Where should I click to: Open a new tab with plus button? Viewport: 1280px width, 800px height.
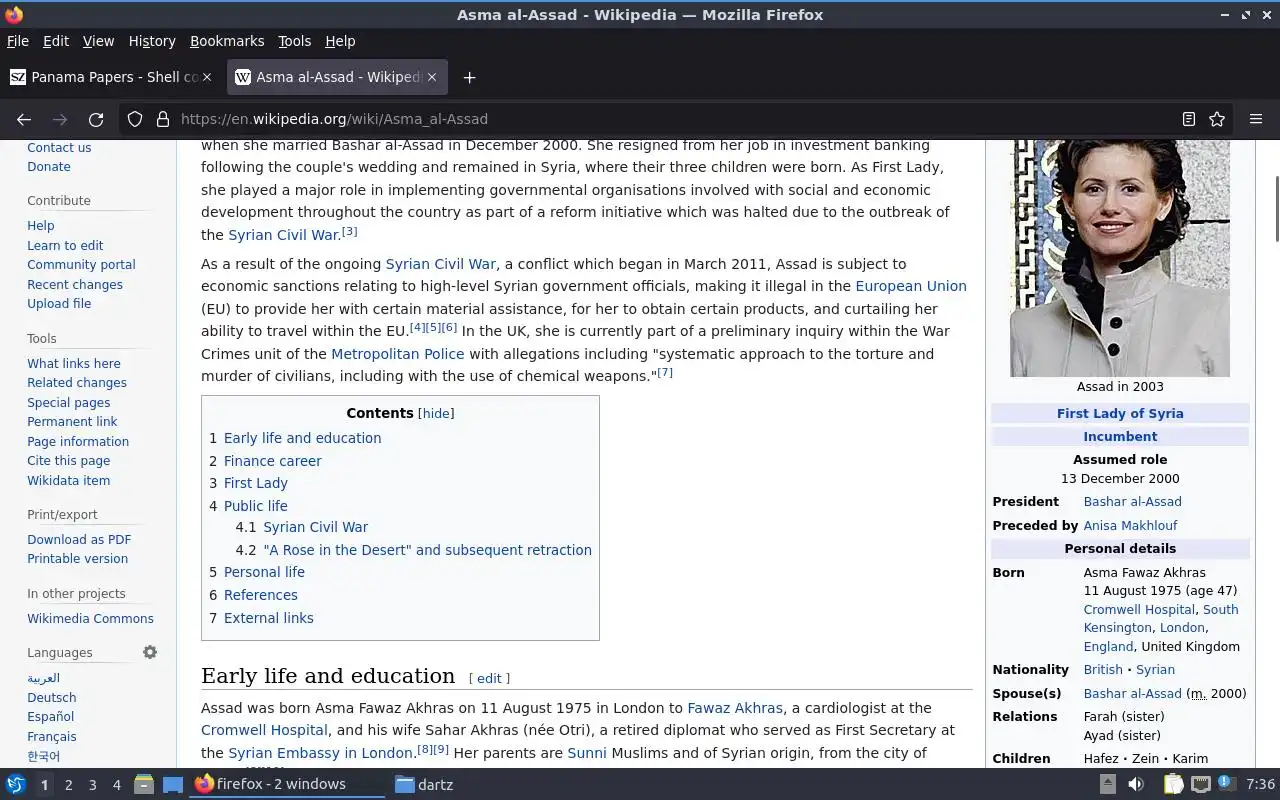469,77
